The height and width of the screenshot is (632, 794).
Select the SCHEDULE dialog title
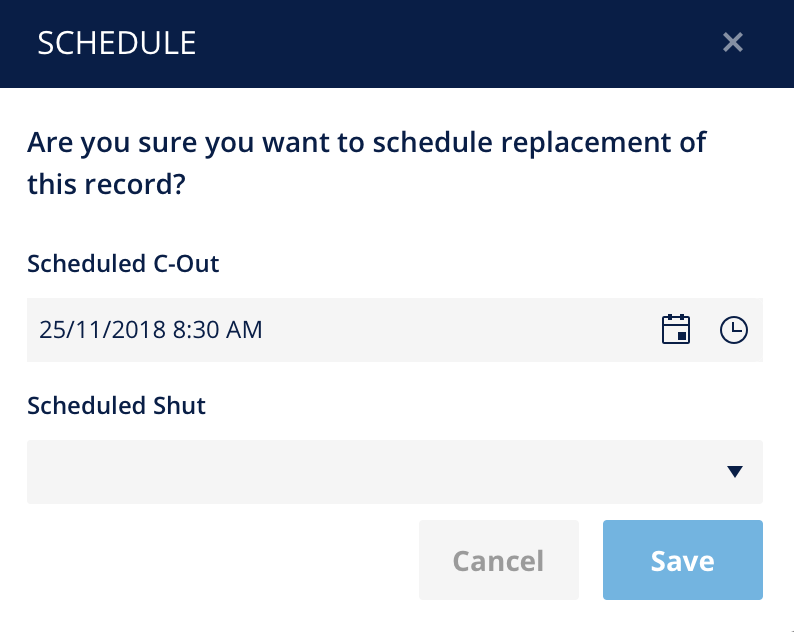pyautogui.click(x=116, y=43)
